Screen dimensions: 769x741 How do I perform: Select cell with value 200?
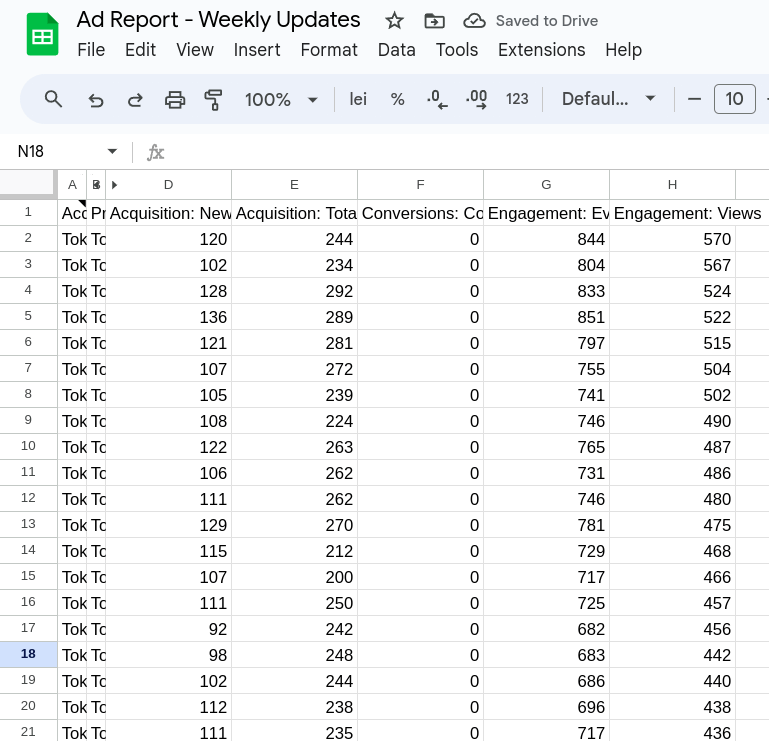coord(294,577)
